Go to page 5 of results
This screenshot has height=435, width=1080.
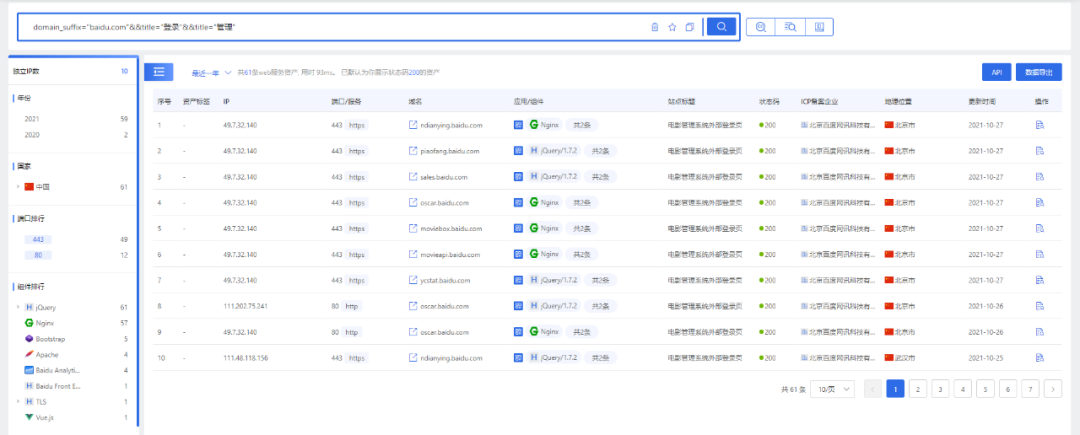pyautogui.click(x=985, y=389)
